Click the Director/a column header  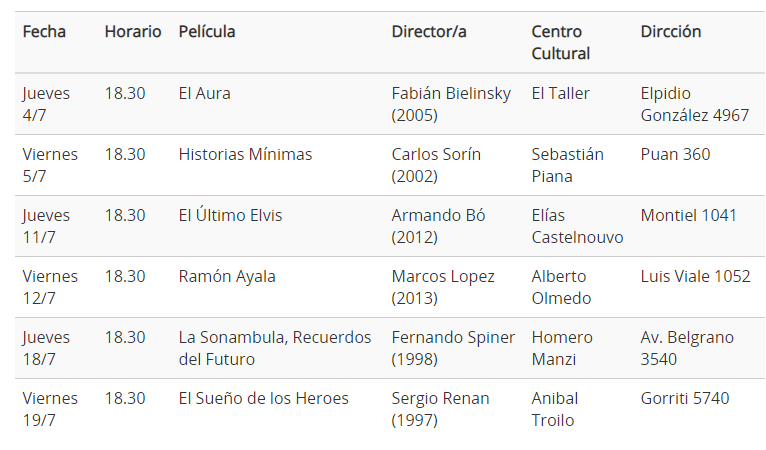428,32
